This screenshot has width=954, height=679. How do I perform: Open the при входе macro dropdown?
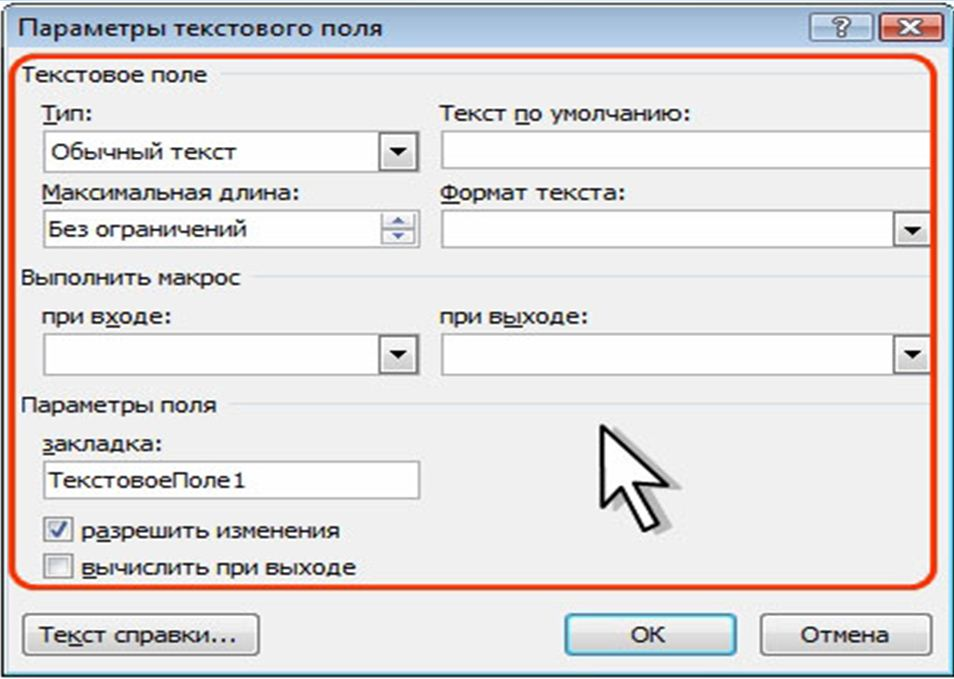pyautogui.click(x=399, y=355)
